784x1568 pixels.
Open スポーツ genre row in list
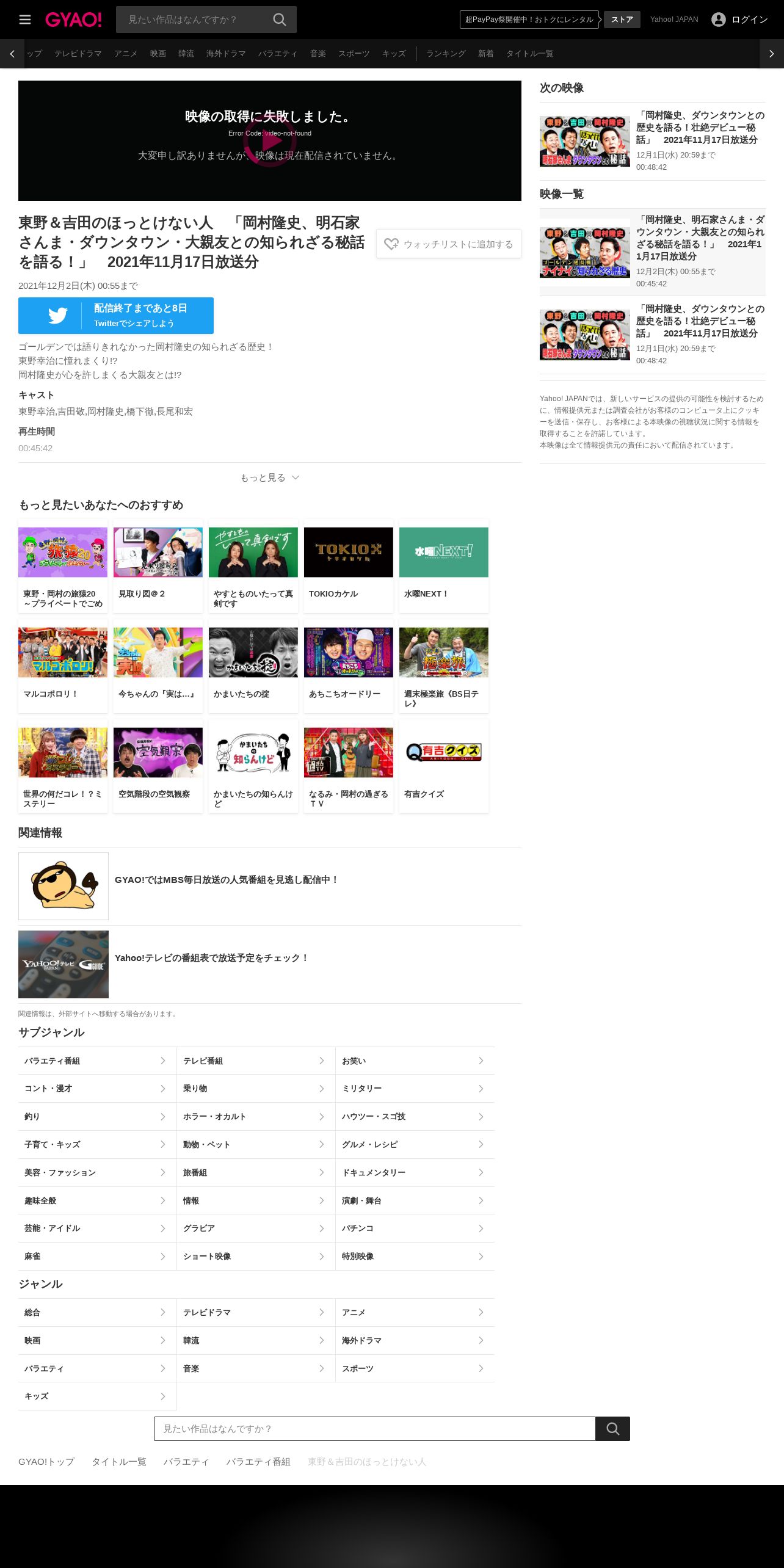coord(415,1368)
